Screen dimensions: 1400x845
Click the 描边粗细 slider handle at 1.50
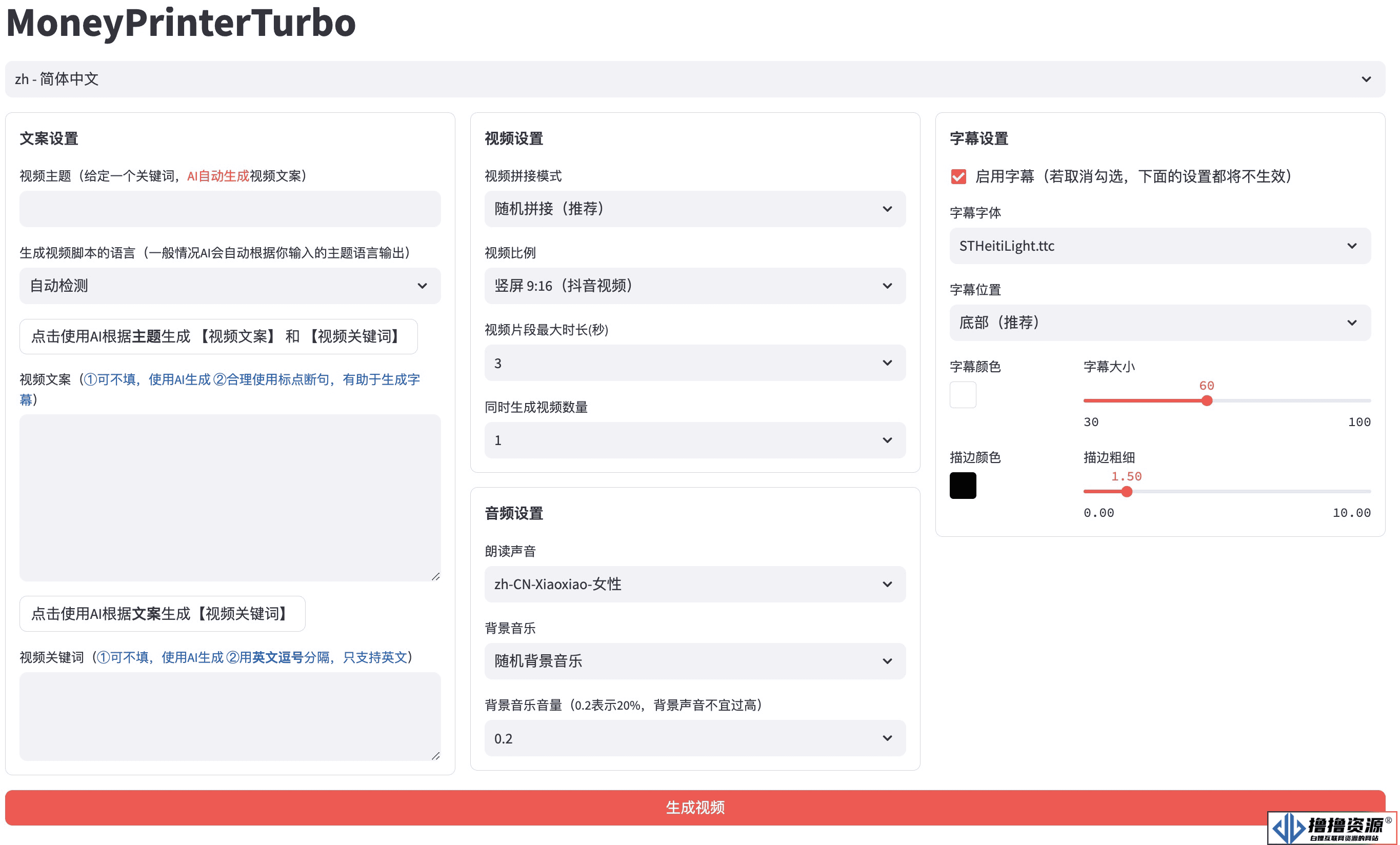click(1127, 492)
